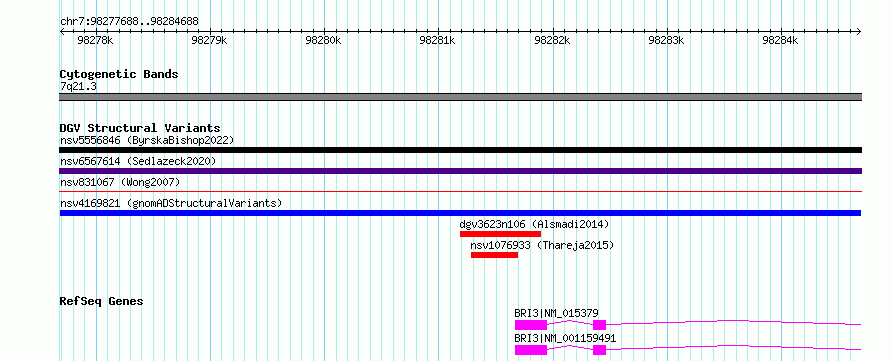Click the nsv5556846 (ByrskaBishop2022) label
The width and height of the screenshot is (890, 361).
click(x=147, y=140)
